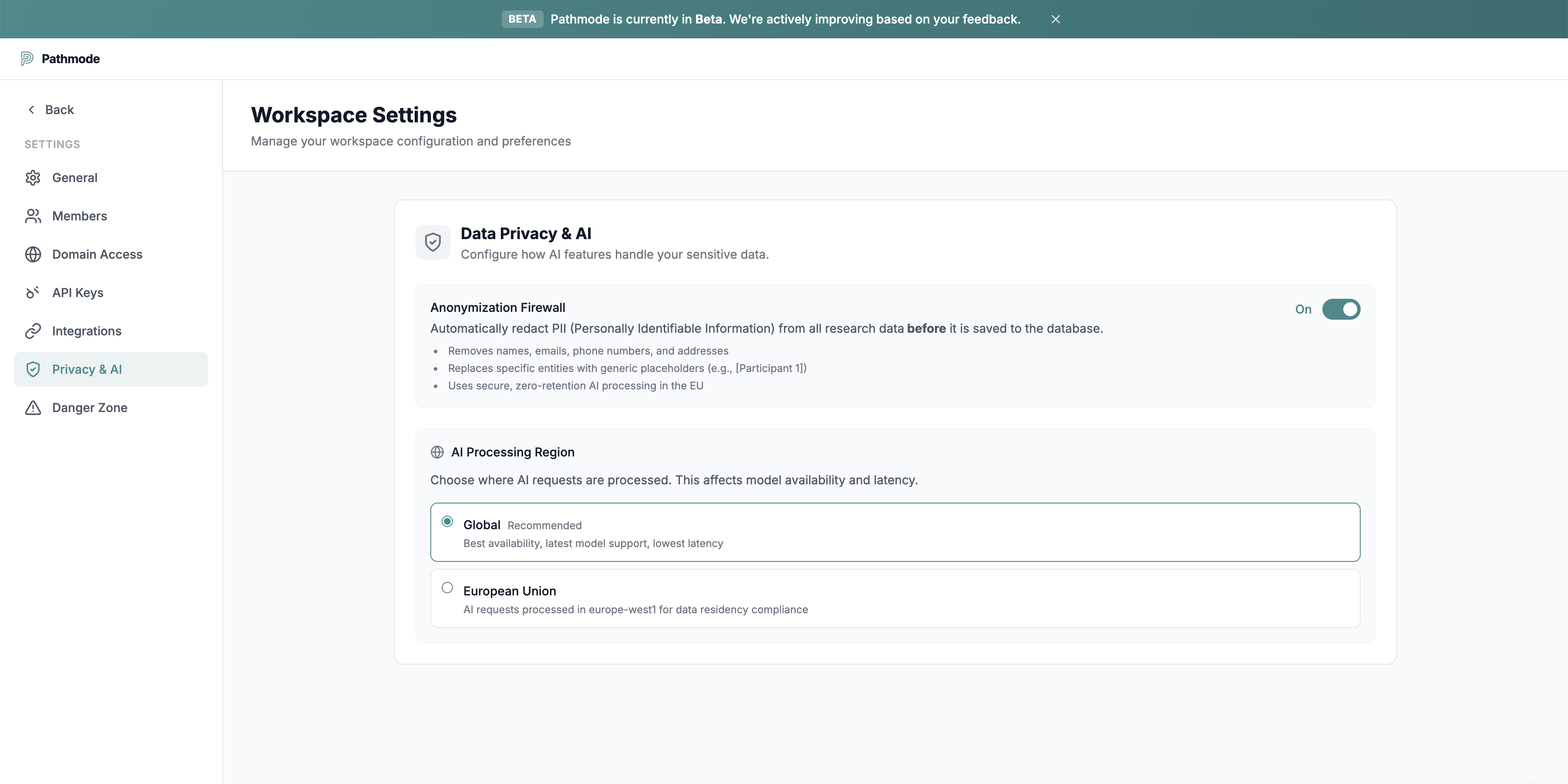The width and height of the screenshot is (1568, 784).
Task: Click the Integrations link icon
Action: (x=33, y=331)
